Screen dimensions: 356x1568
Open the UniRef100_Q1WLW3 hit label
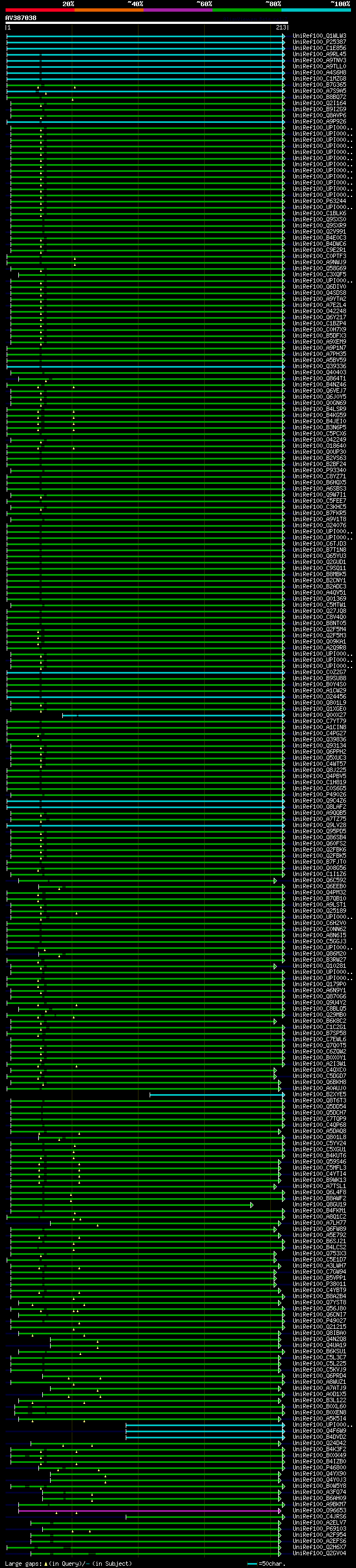click(x=319, y=36)
